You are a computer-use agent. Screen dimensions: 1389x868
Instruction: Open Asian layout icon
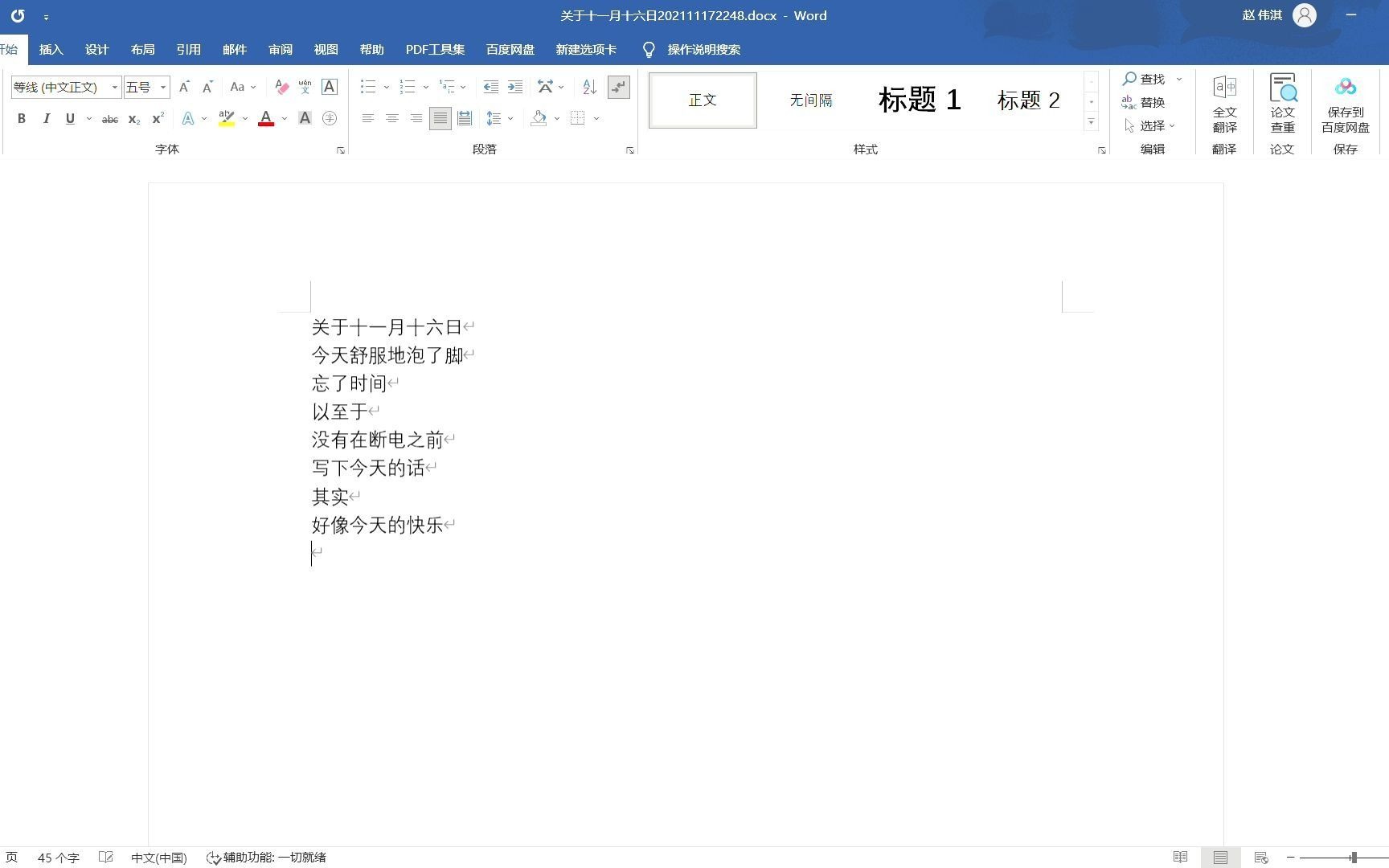click(546, 87)
